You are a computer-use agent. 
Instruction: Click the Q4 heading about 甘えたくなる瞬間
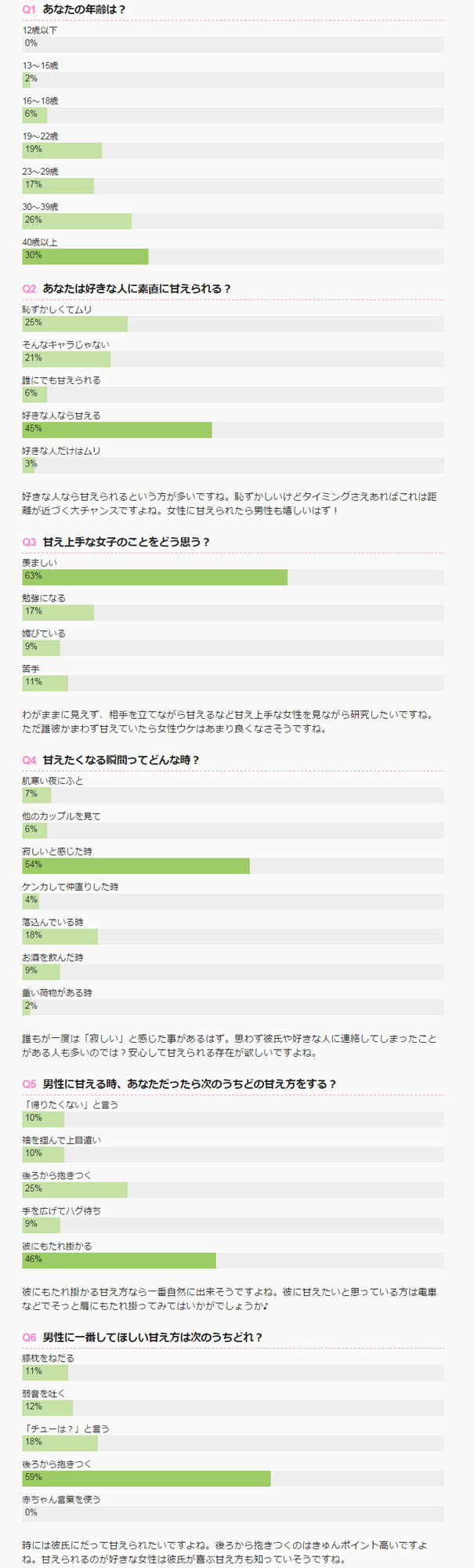[121, 760]
